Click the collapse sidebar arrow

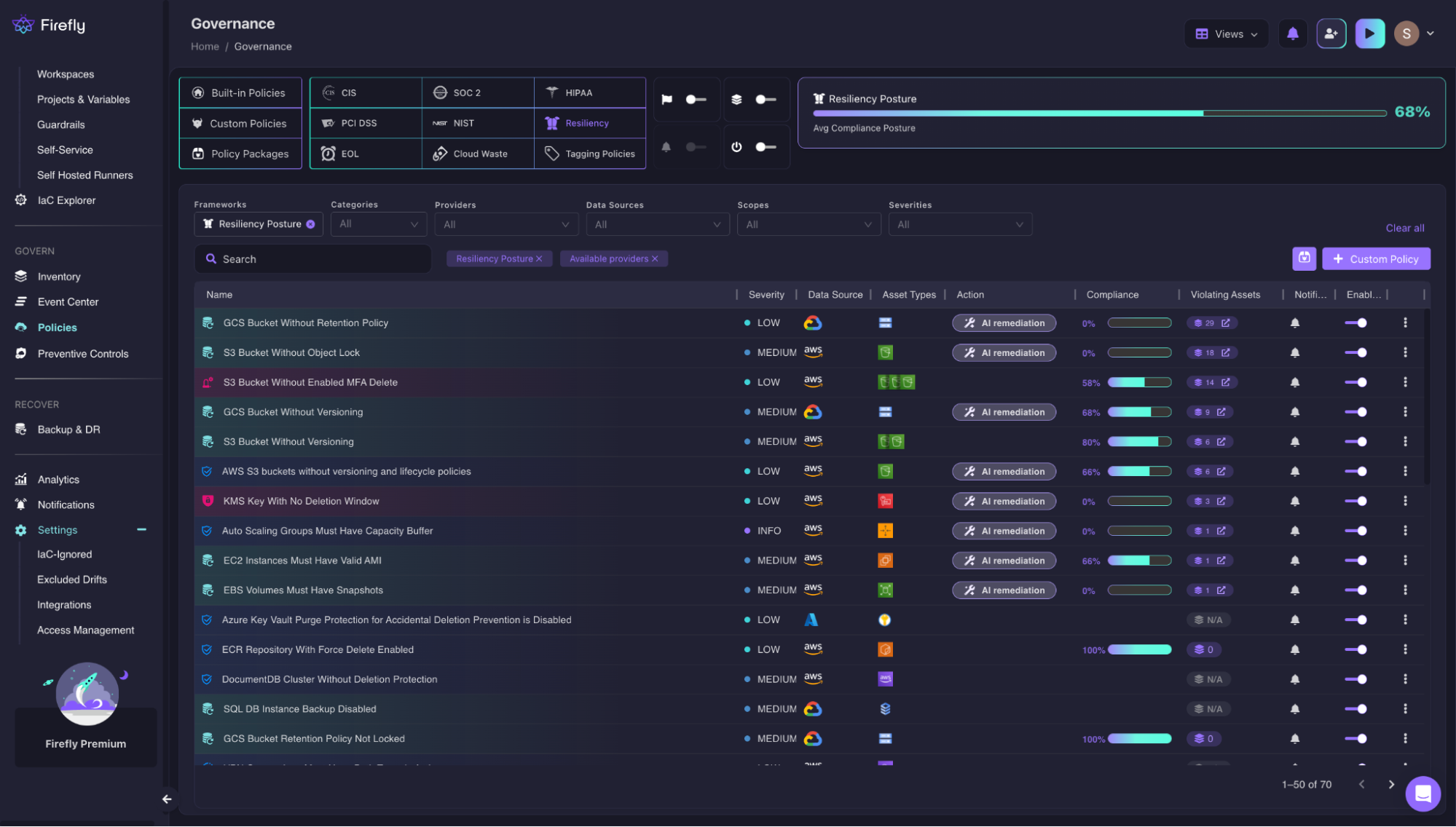click(167, 799)
